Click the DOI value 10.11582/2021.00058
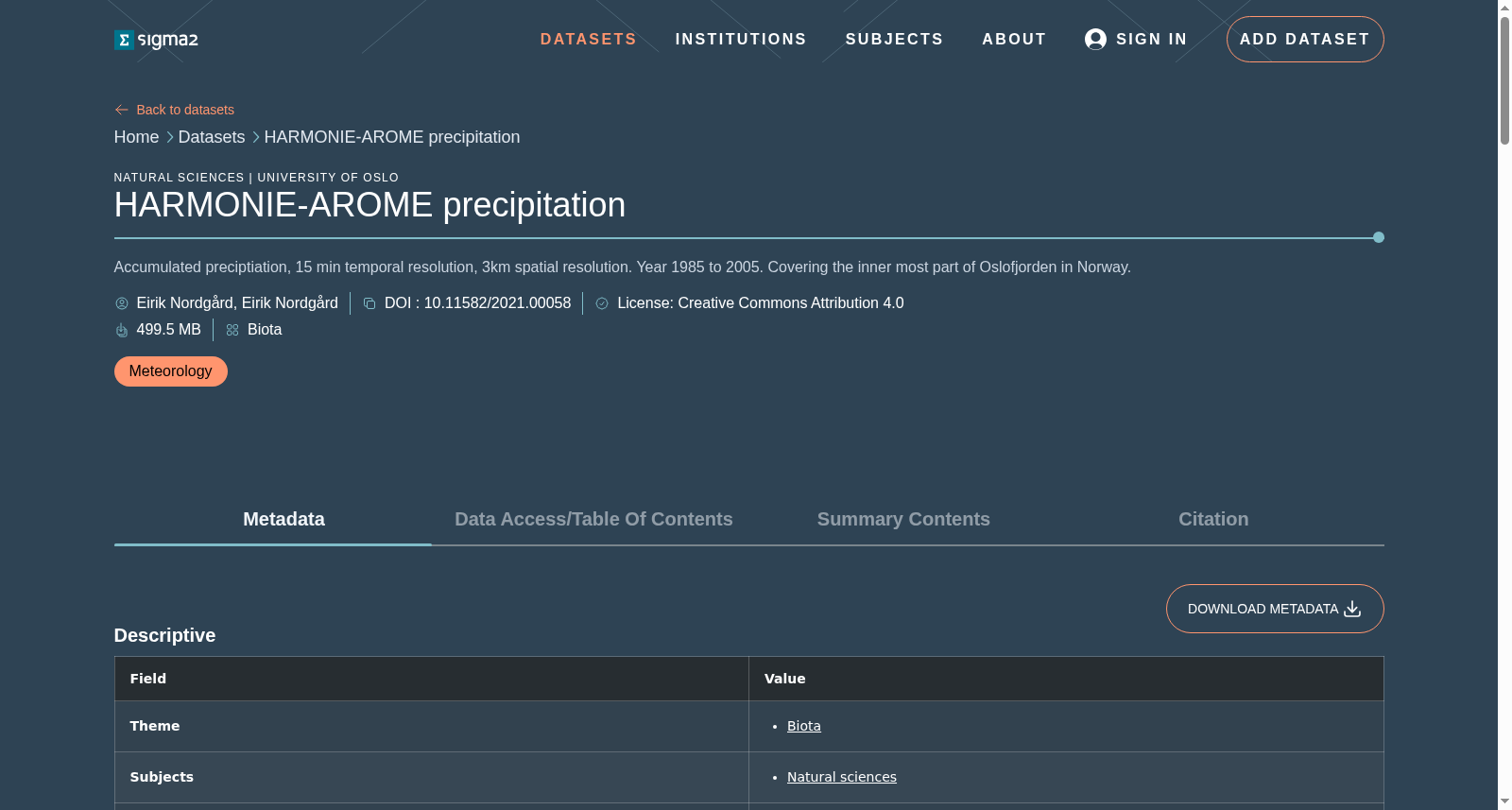 click(x=497, y=303)
